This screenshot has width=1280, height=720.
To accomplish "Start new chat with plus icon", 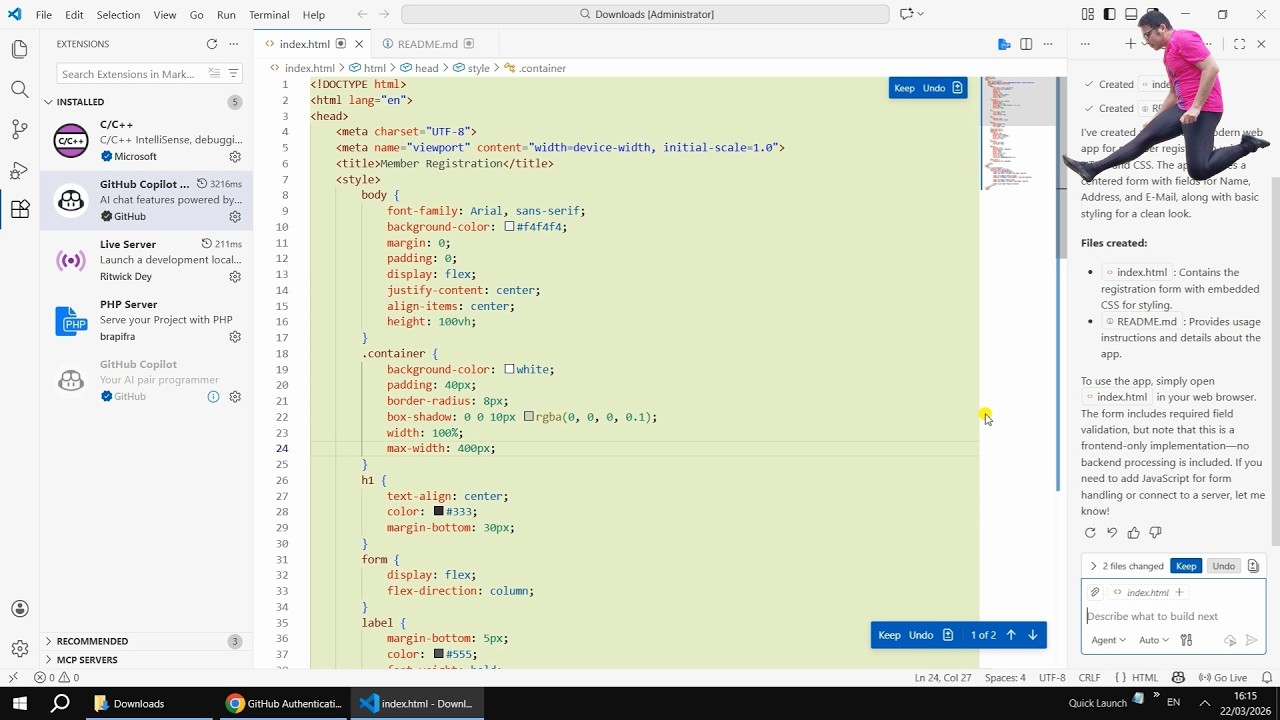I will coord(1131,44).
